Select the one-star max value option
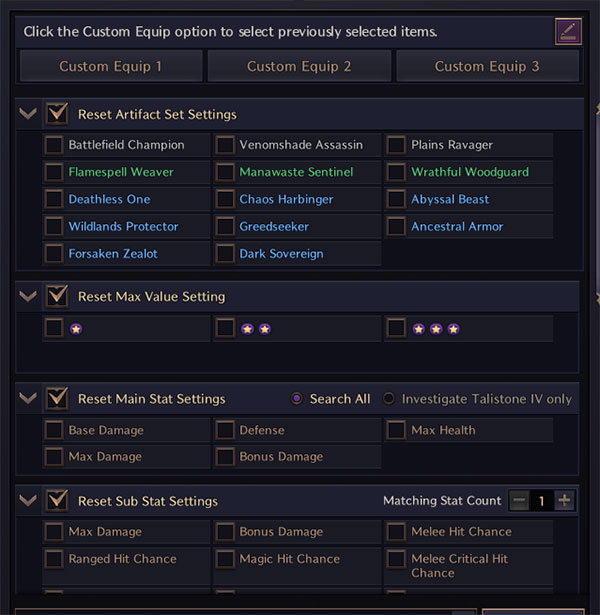600x615 pixels. point(54,328)
